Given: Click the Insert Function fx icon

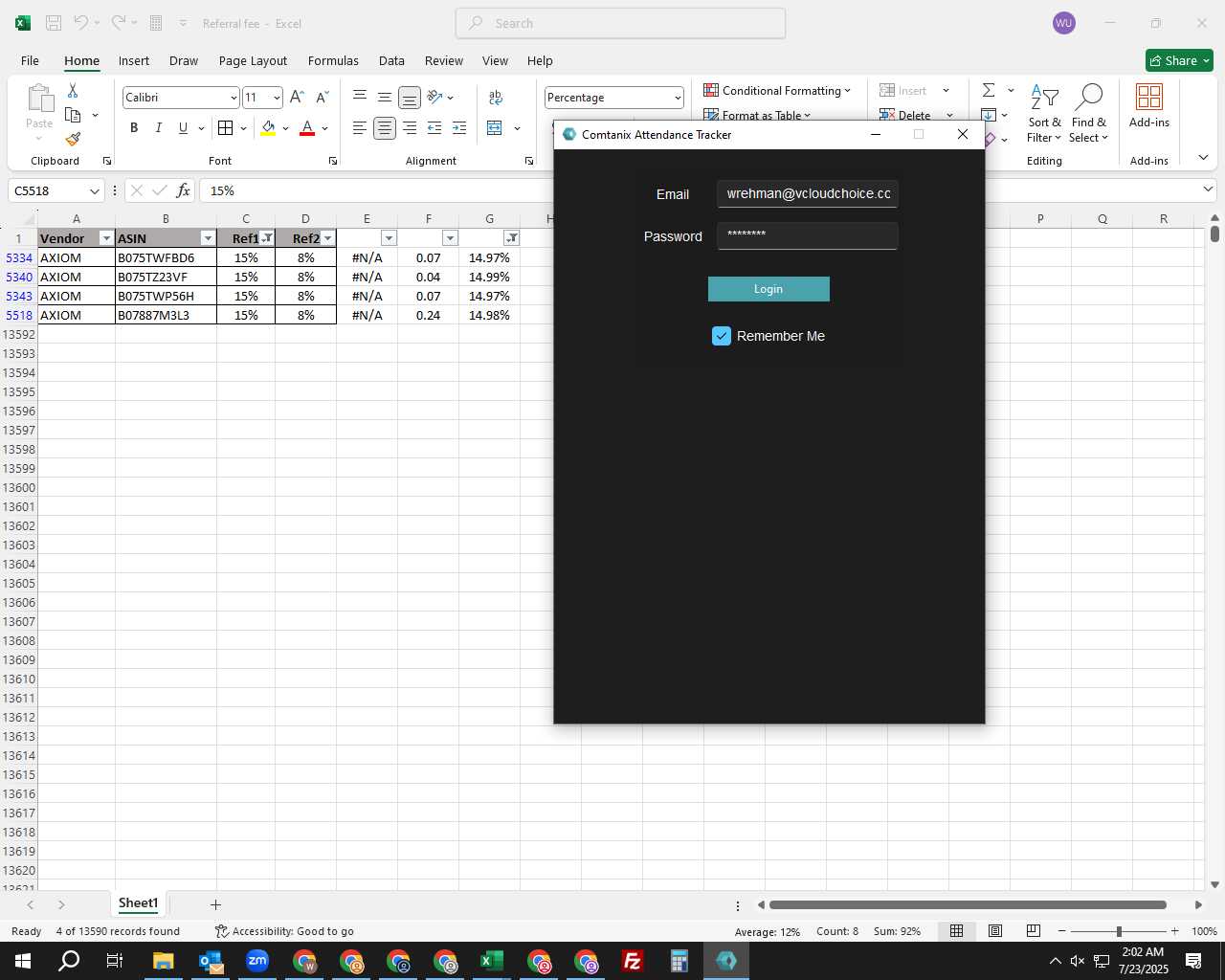Looking at the screenshot, I should [183, 190].
